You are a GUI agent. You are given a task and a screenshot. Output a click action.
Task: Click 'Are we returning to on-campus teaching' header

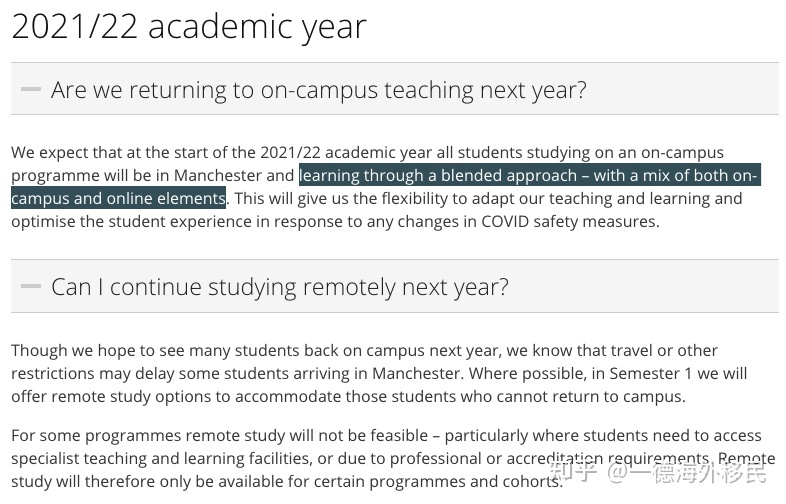(x=319, y=90)
